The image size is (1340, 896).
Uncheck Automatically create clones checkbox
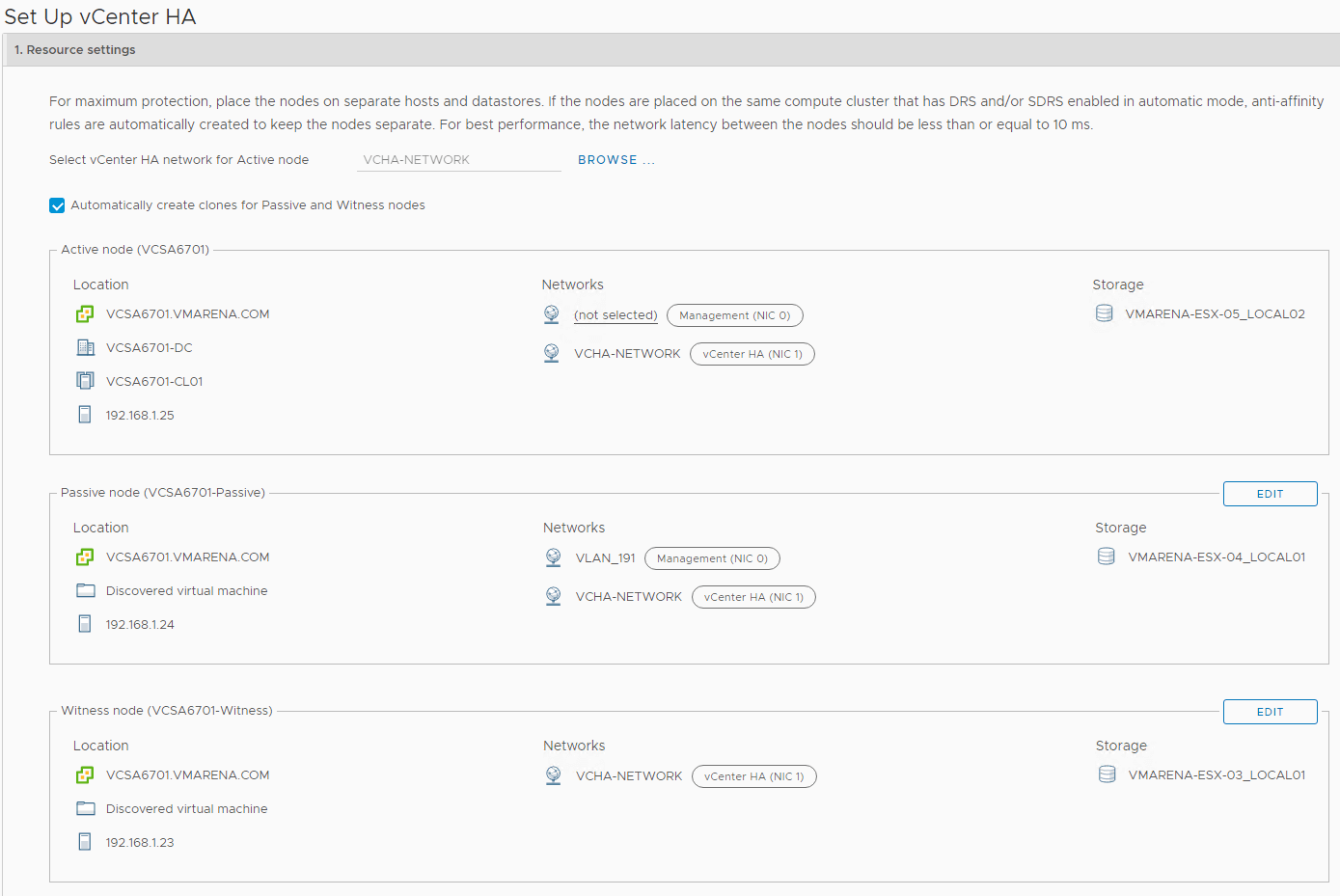pyautogui.click(x=57, y=205)
